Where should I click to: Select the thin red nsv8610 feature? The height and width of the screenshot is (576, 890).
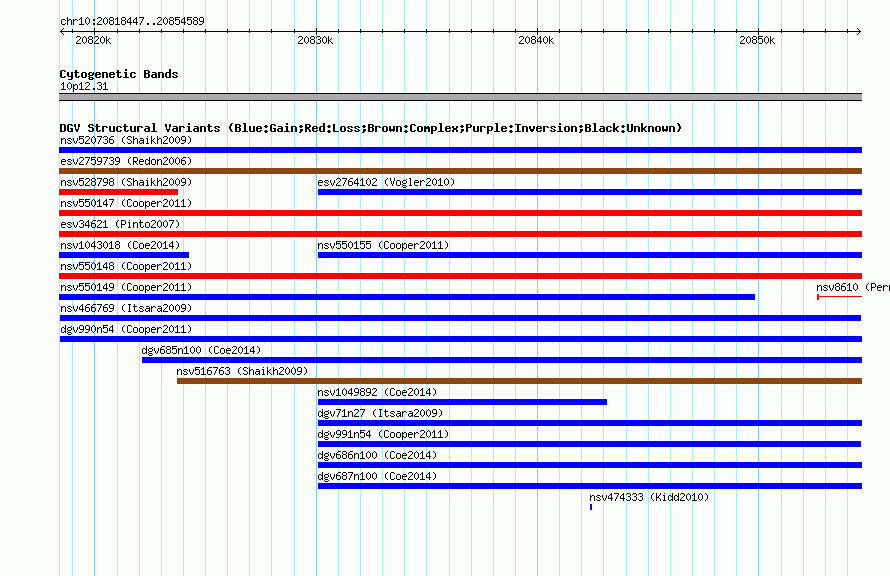(x=839, y=297)
